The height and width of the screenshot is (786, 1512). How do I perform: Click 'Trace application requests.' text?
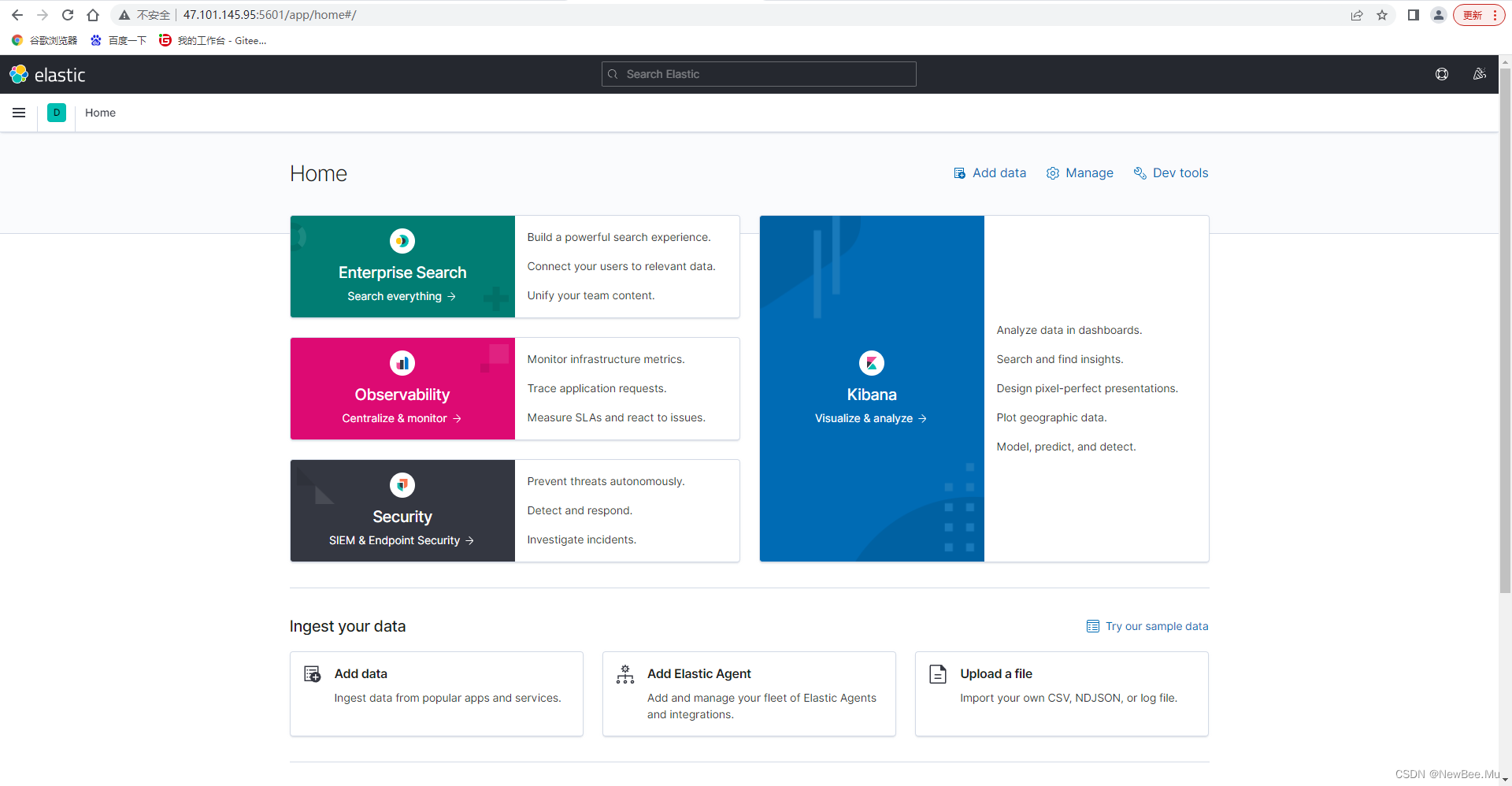(x=597, y=388)
